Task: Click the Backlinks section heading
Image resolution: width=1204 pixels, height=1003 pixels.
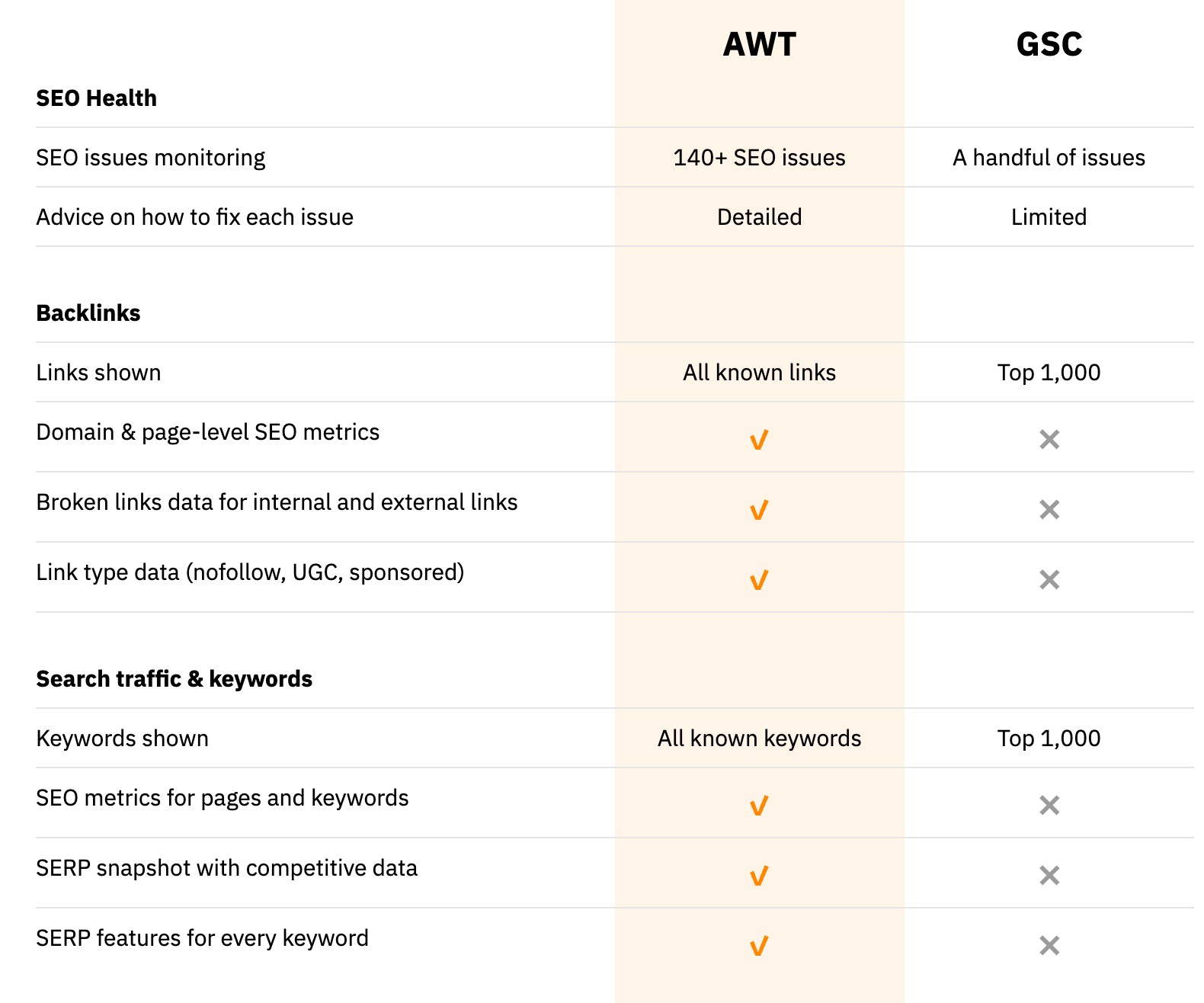Action: pos(88,313)
